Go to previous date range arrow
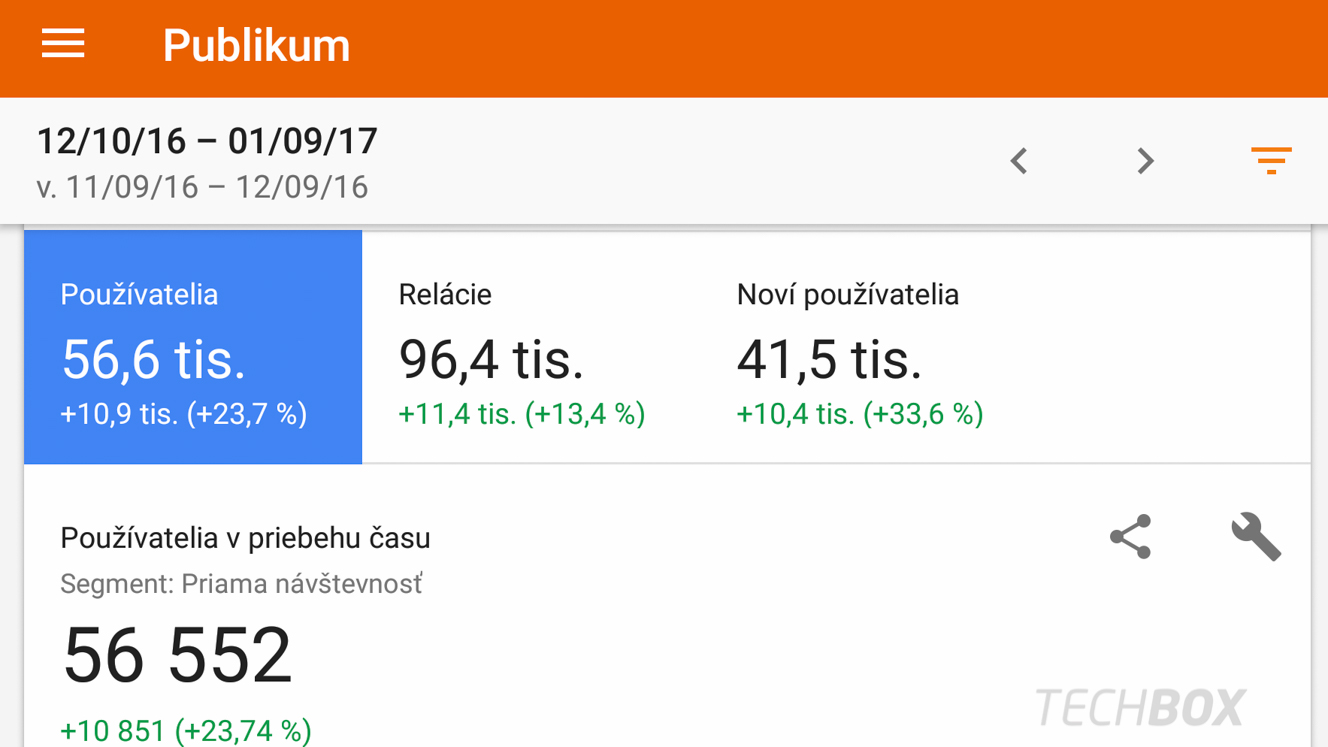The width and height of the screenshot is (1328, 747). pyautogui.click(x=1019, y=161)
